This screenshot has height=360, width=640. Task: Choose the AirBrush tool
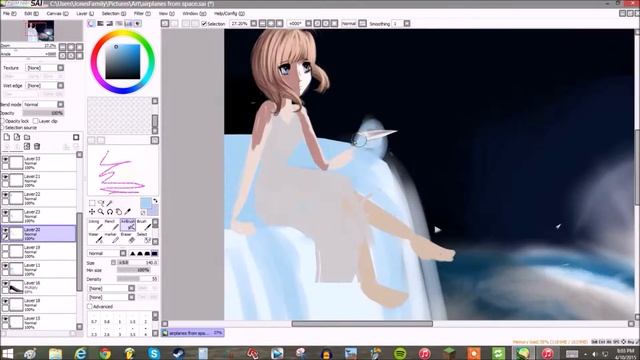[128, 225]
